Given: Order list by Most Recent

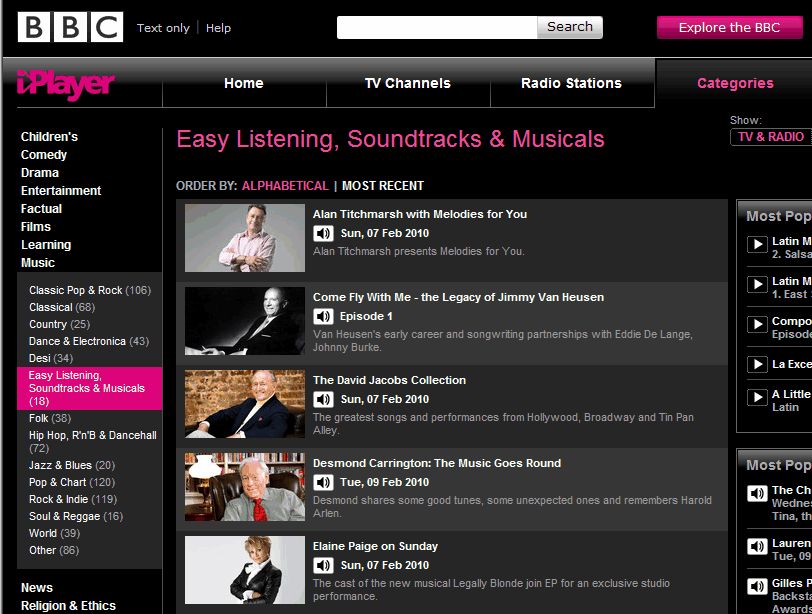Looking at the screenshot, I should click(383, 186).
